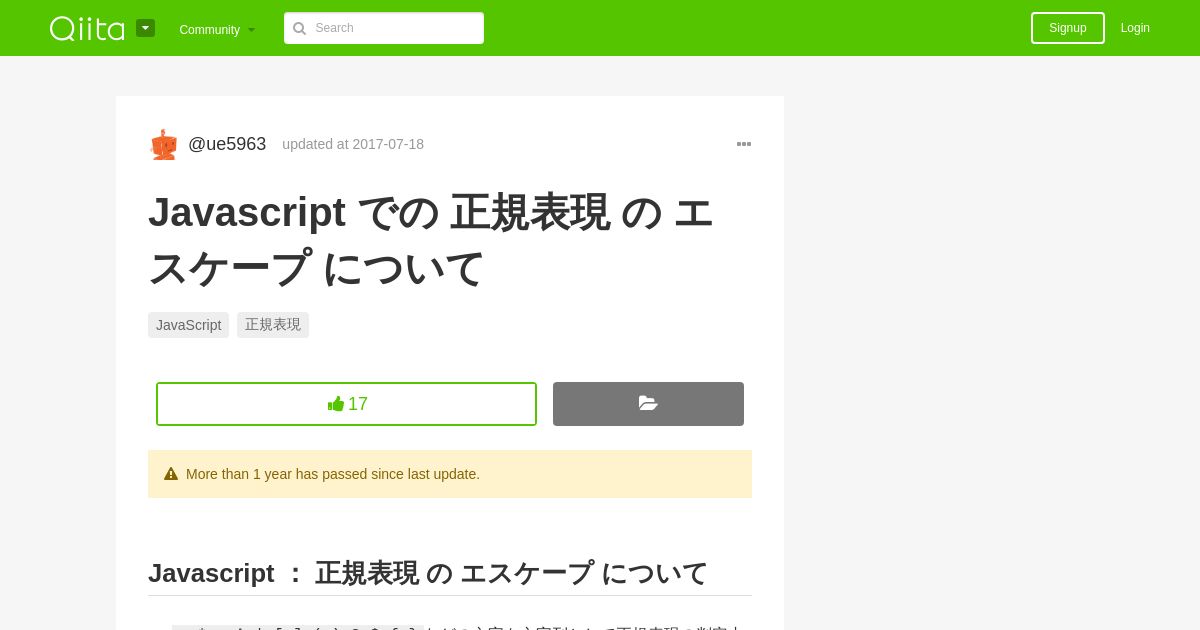Viewport: 1200px width, 630px height.
Task: Click the warning triangle icon in notice
Action: [171, 474]
